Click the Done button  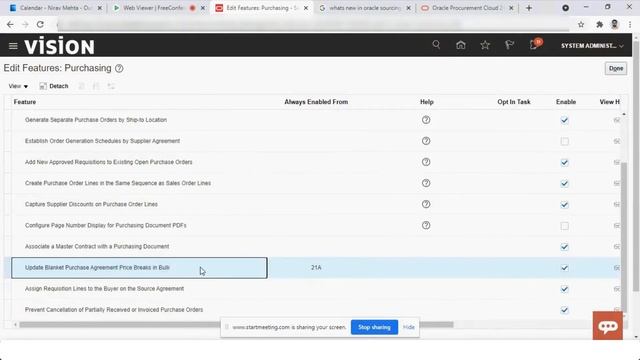pos(616,69)
